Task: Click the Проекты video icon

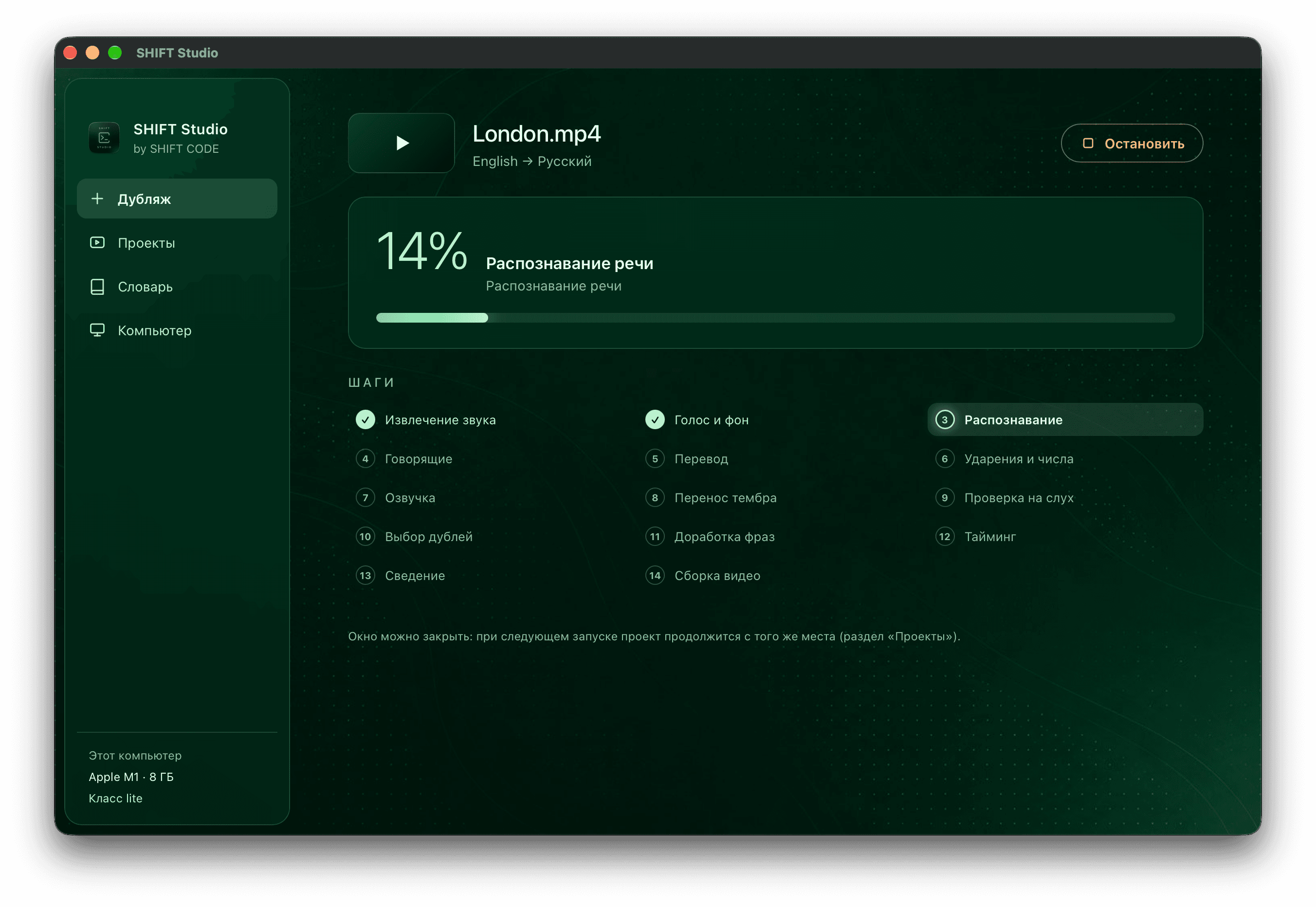Action: pos(97,243)
